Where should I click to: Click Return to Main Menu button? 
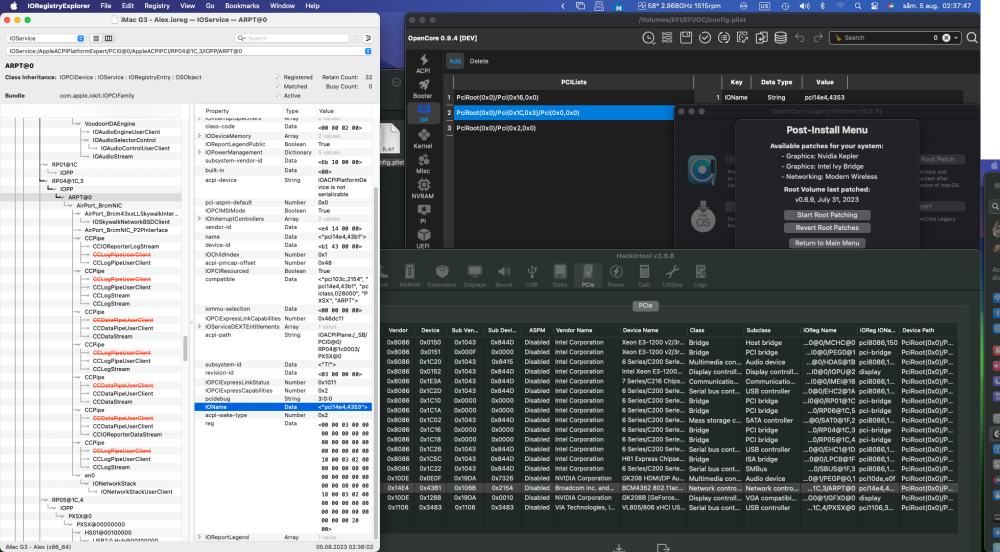pos(827,243)
